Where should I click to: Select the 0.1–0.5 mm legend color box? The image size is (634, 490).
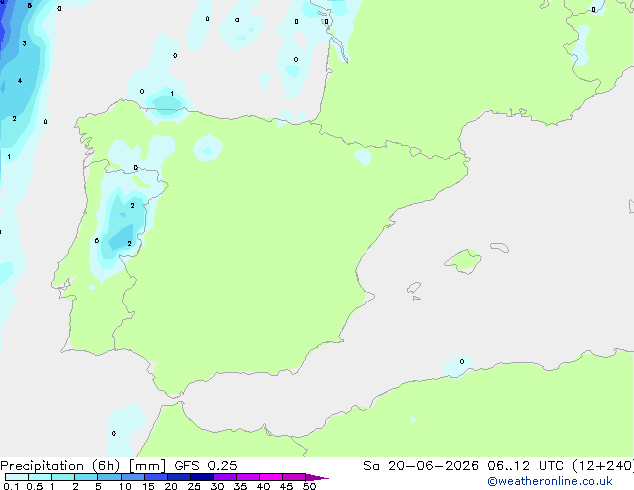(17, 477)
